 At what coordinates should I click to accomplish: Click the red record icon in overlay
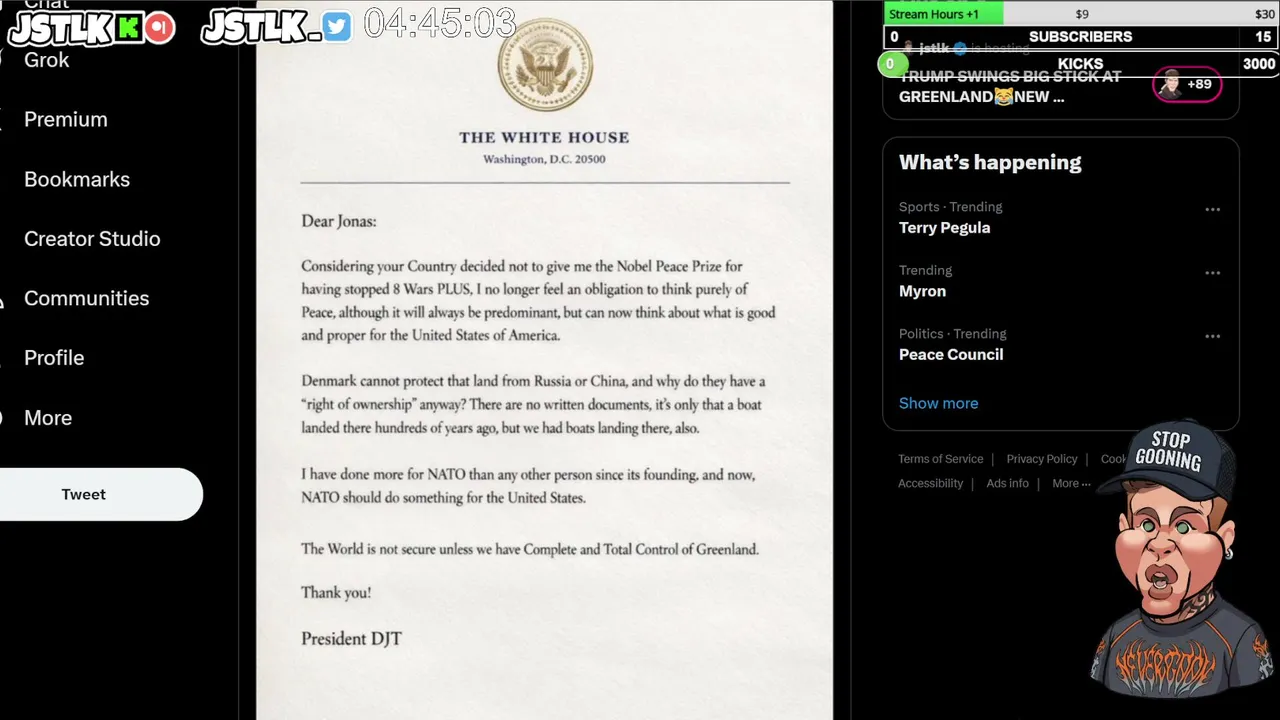pyautogui.click(x=158, y=28)
